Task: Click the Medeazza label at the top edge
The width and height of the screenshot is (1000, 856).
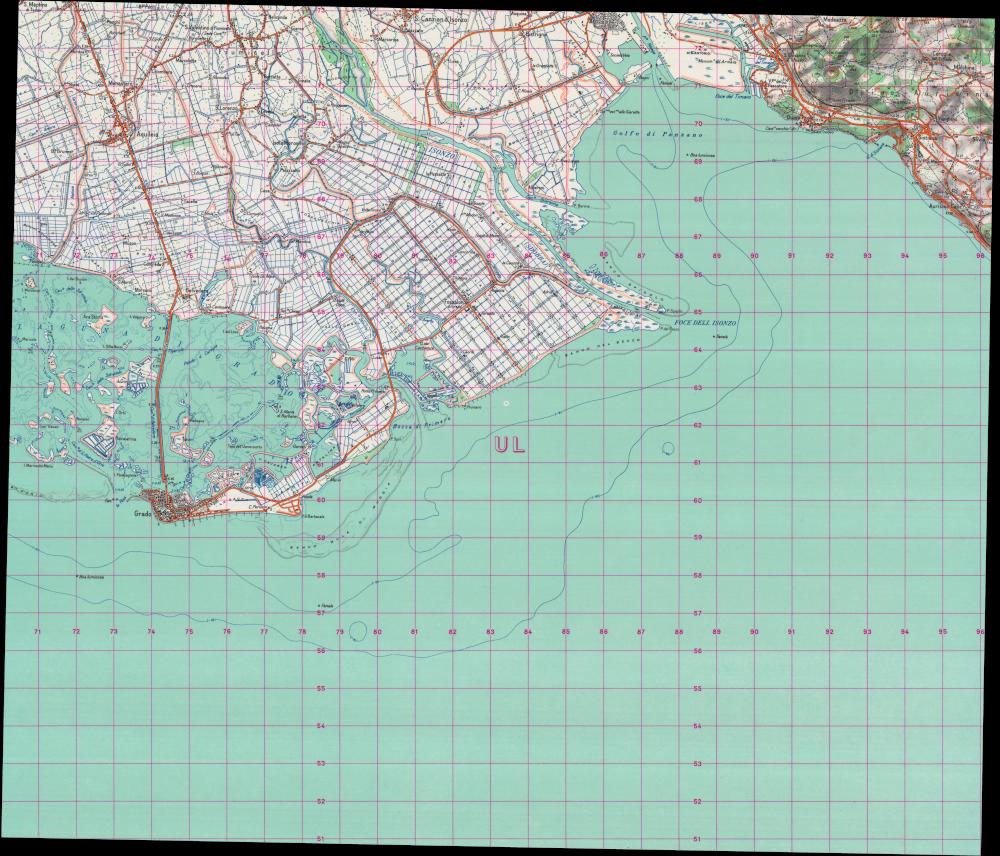Action: [x=806, y=20]
